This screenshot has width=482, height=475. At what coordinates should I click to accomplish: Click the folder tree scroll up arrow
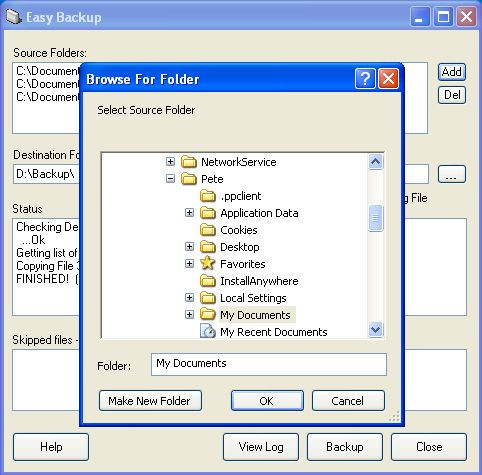[375, 162]
